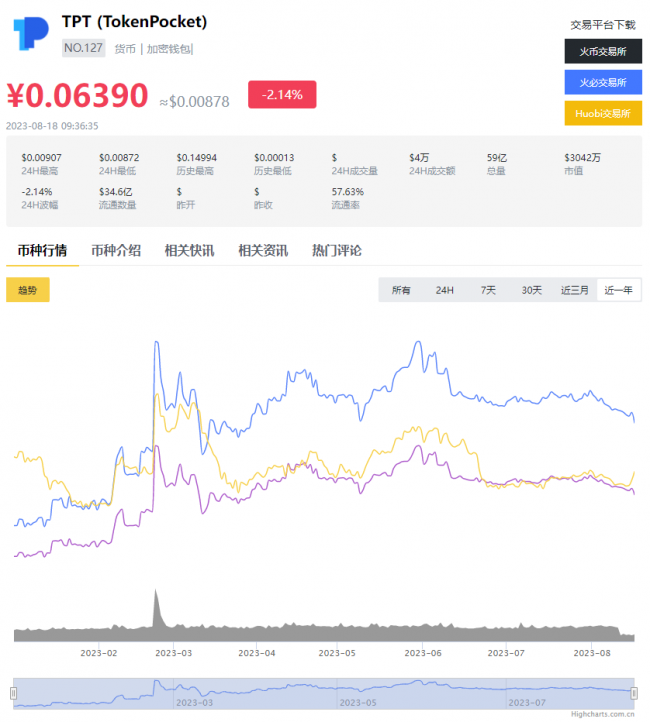Click the -2.14% 24H波幅 value
The image size is (650, 722).
point(37,192)
